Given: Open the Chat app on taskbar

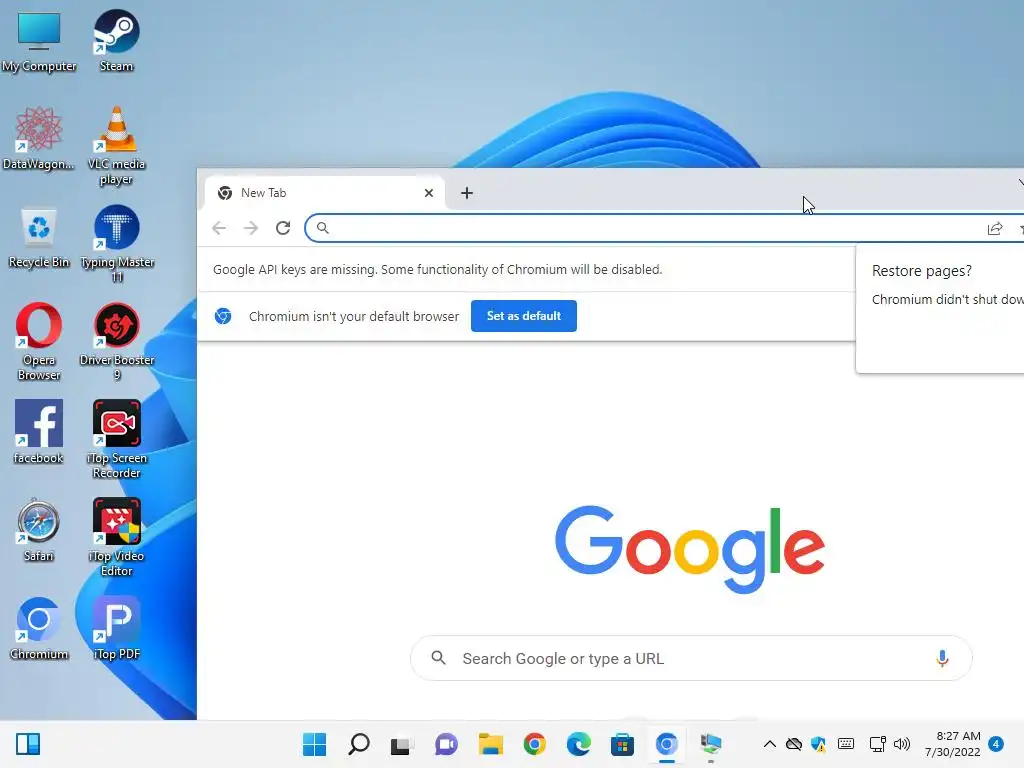Looking at the screenshot, I should coord(446,744).
